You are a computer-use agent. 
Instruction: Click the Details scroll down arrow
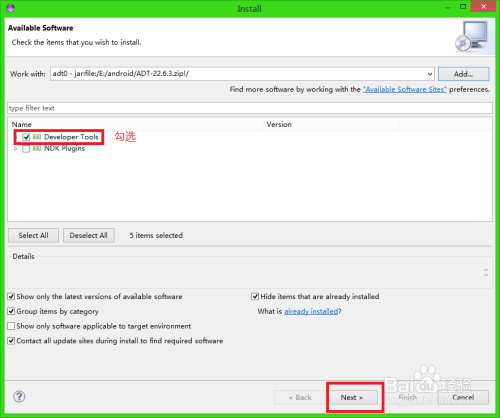pyautogui.click(x=486, y=275)
